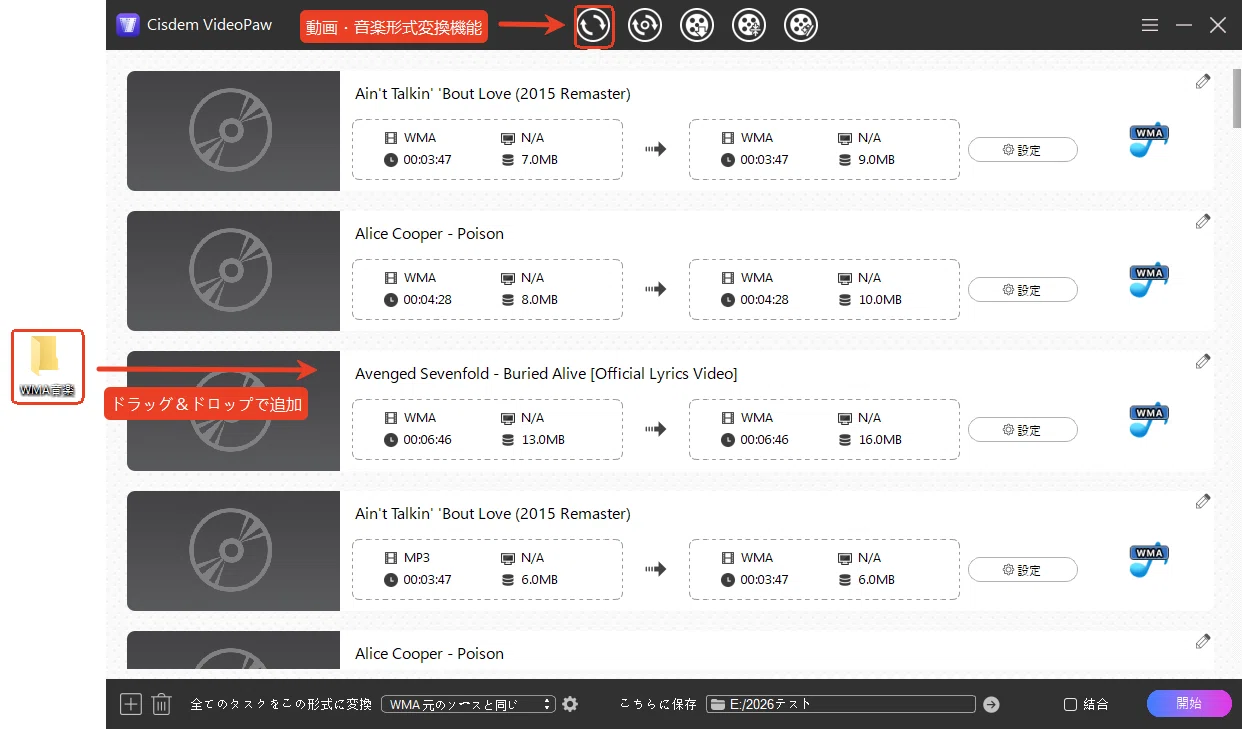
Task: Click pencil icon of 7.0MB Ain't Talkin' row
Action: pyautogui.click(x=1203, y=82)
